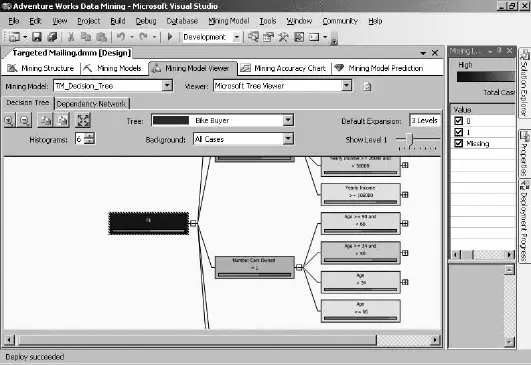The height and width of the screenshot is (365, 531).
Task: Click the last window-shaped toolbar icon before the arrow
Action: (314, 37)
